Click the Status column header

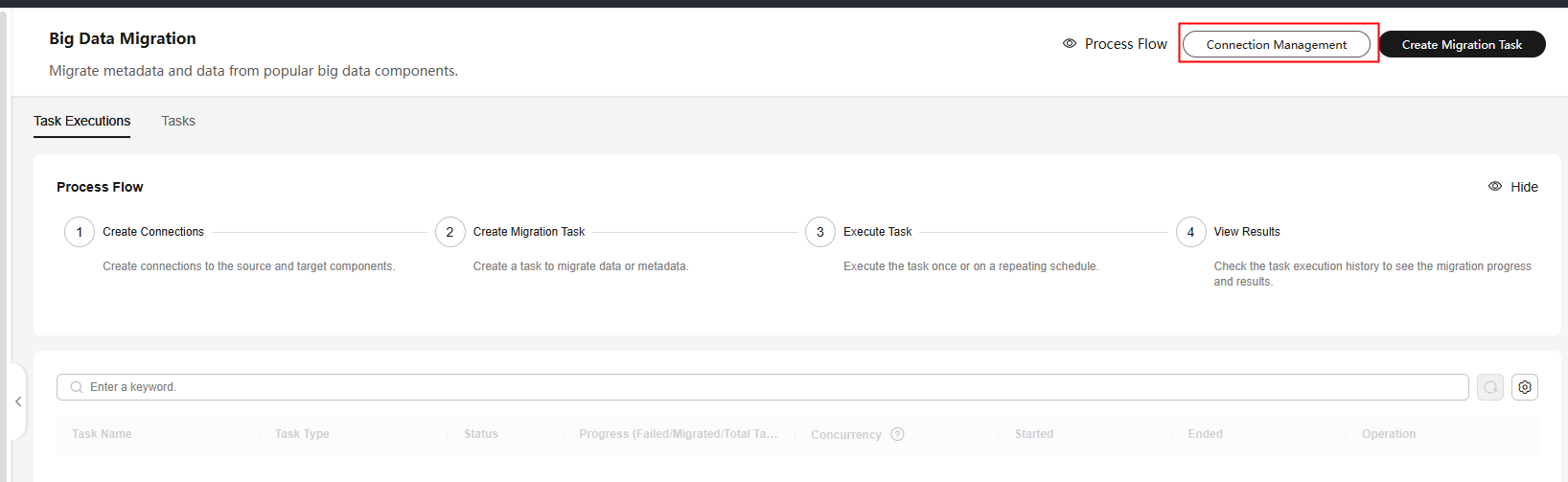click(x=481, y=434)
